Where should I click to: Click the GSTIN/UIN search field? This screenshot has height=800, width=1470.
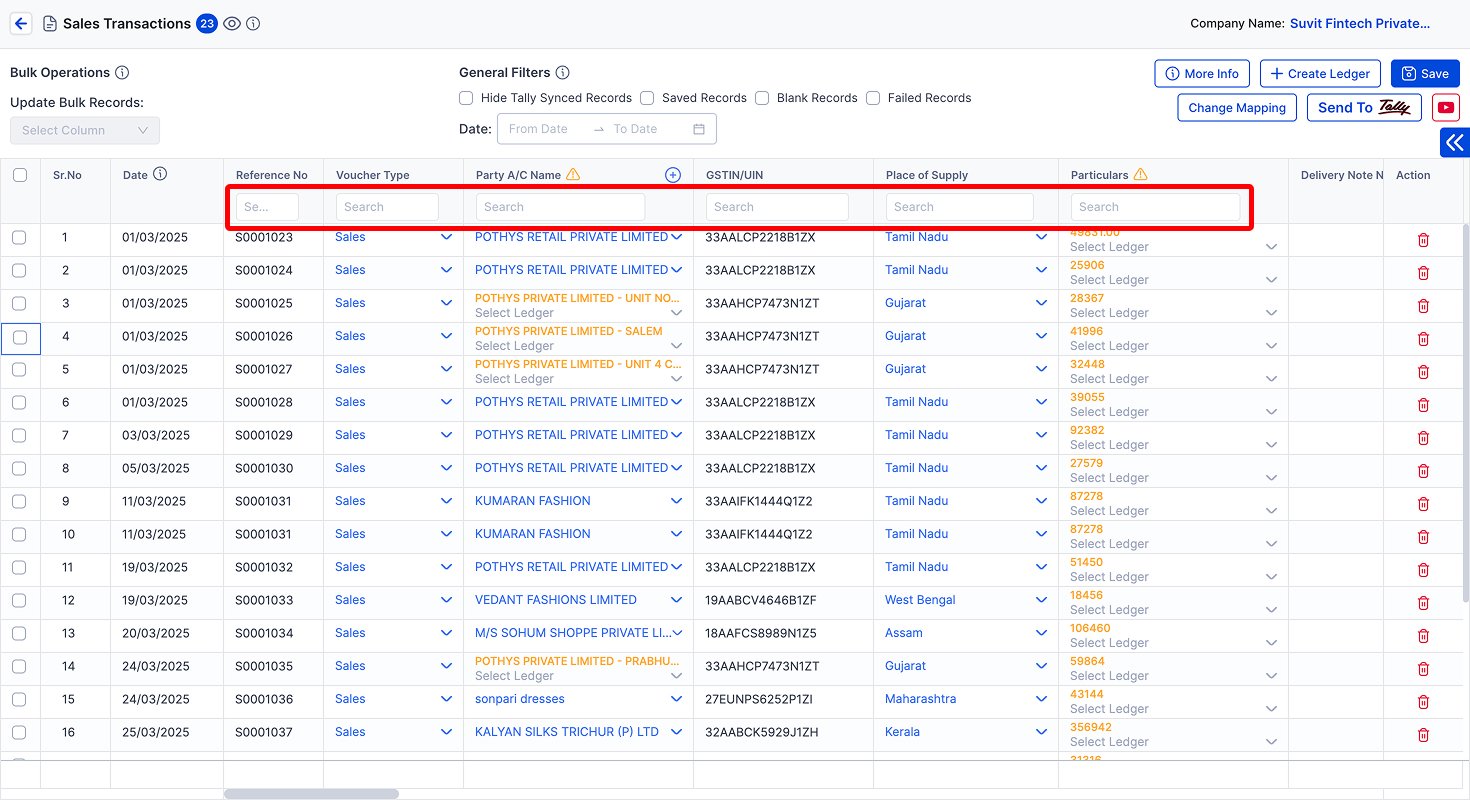tap(777, 207)
